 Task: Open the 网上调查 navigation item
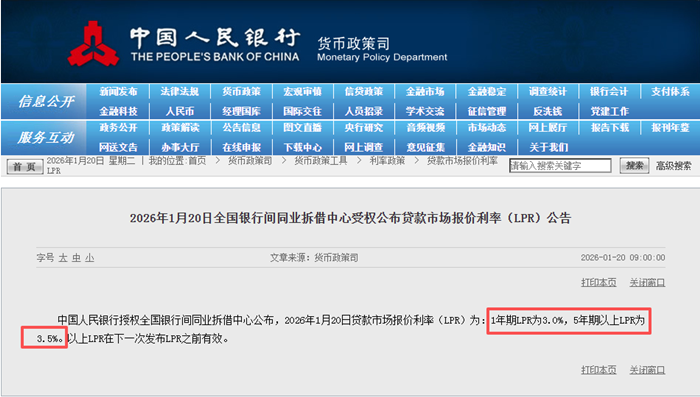coord(364,147)
